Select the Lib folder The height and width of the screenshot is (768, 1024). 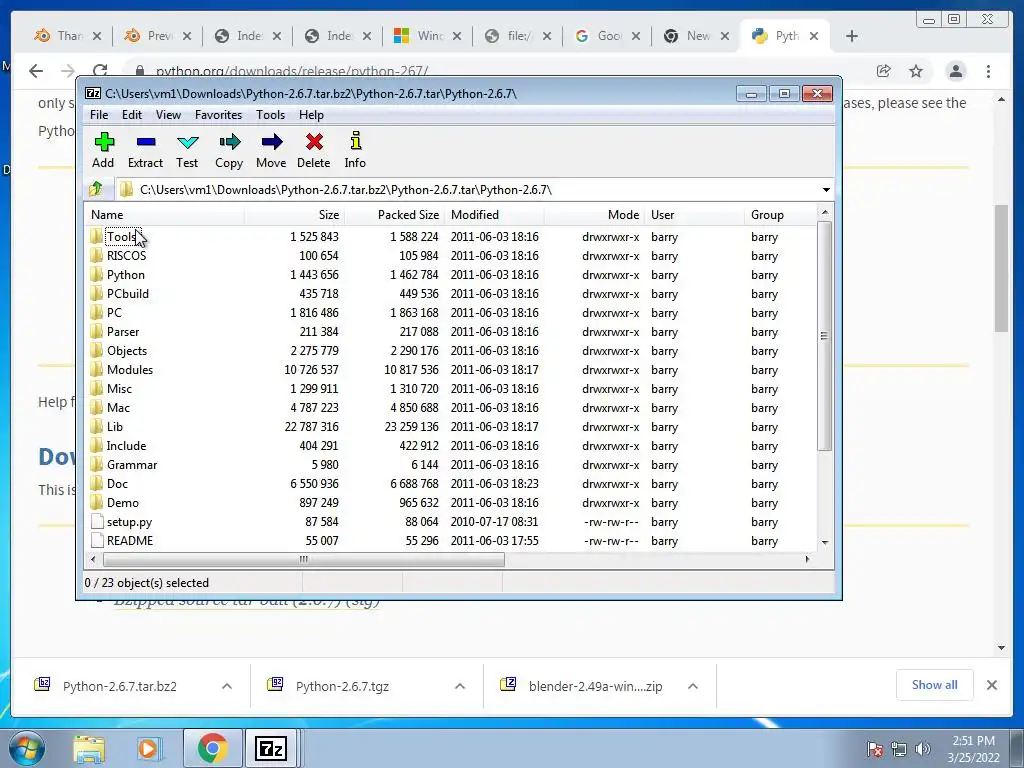click(x=114, y=426)
